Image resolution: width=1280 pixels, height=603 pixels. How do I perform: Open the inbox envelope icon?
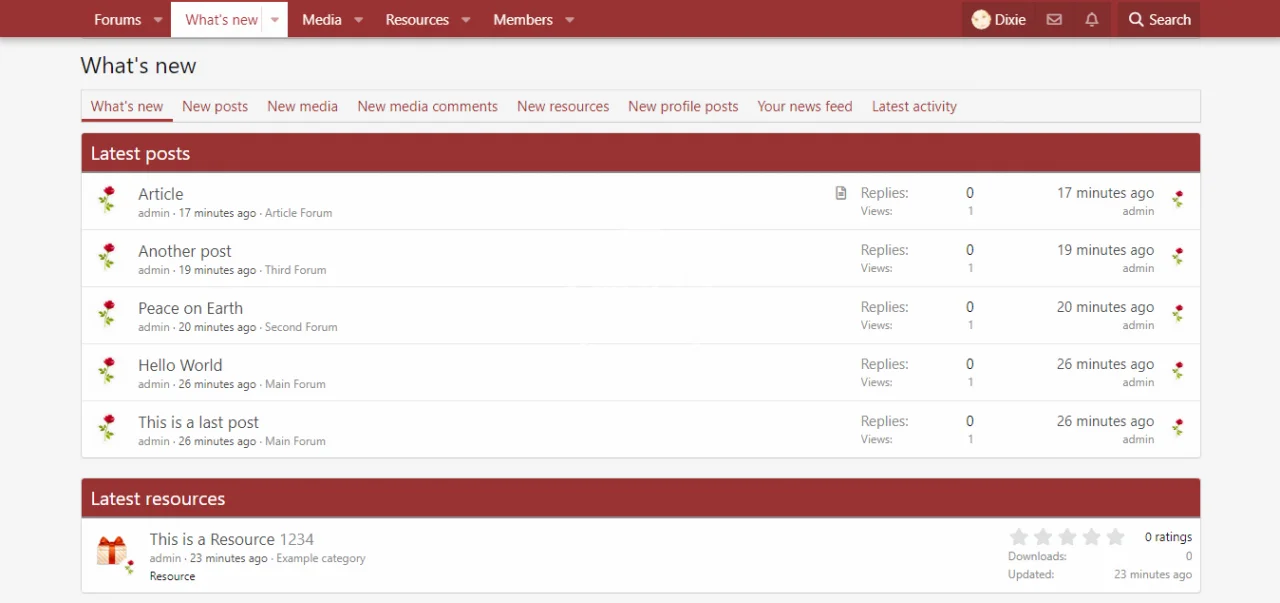[1054, 20]
